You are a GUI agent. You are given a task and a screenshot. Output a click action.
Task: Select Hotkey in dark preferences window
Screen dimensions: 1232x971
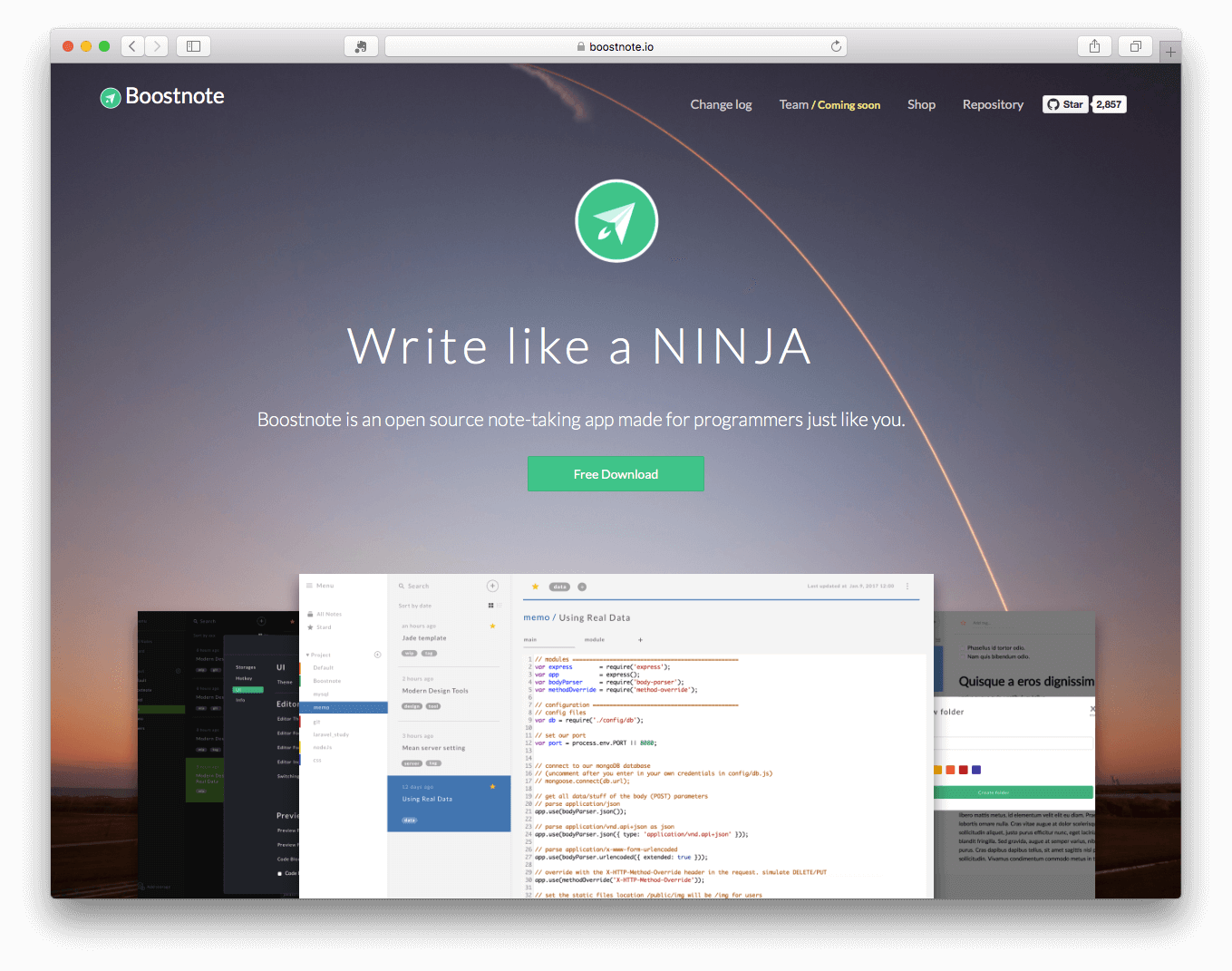[x=244, y=678]
